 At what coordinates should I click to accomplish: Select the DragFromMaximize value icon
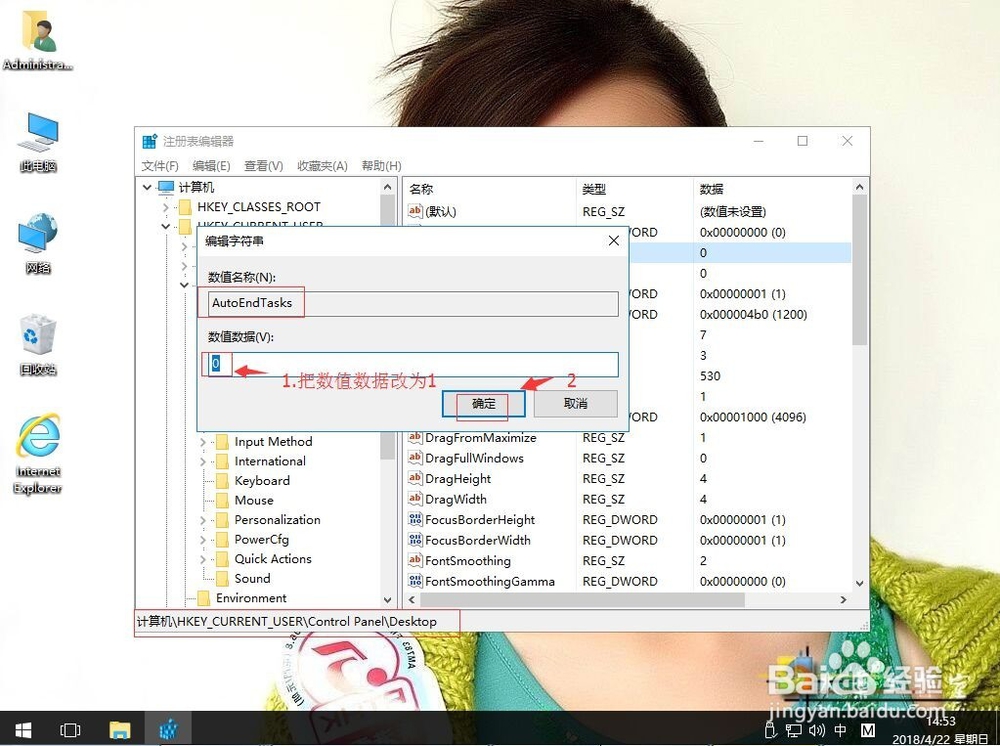(x=415, y=437)
